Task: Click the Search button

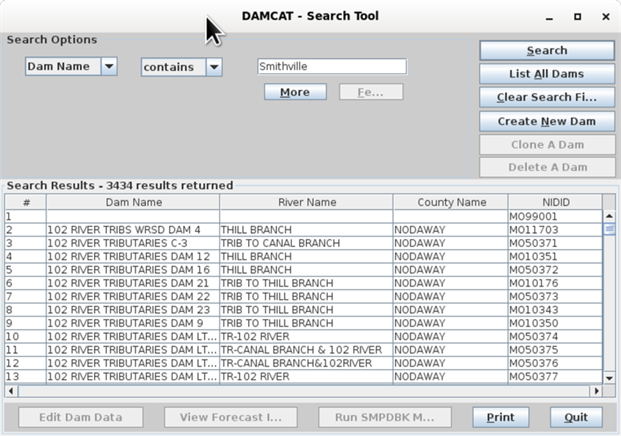Action: pyautogui.click(x=547, y=51)
